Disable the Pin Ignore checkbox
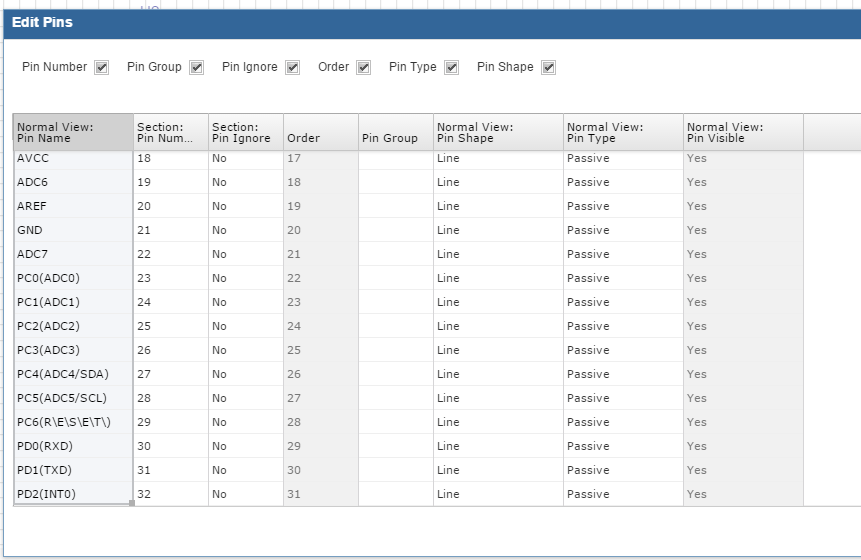This screenshot has width=861, height=560. (293, 68)
